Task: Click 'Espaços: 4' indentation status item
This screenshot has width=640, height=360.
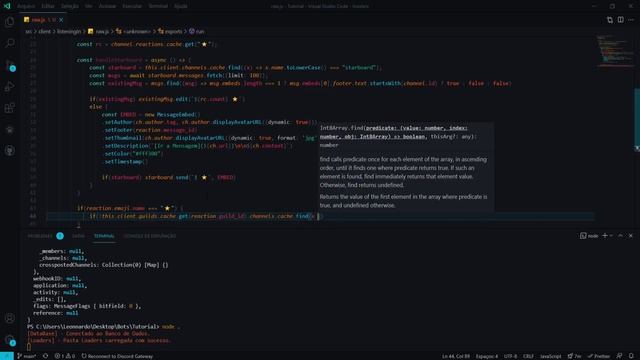Action: coord(487,356)
